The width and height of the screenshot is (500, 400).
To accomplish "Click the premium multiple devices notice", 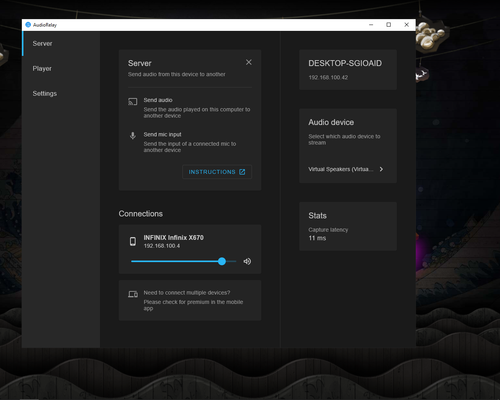I will (190, 300).
